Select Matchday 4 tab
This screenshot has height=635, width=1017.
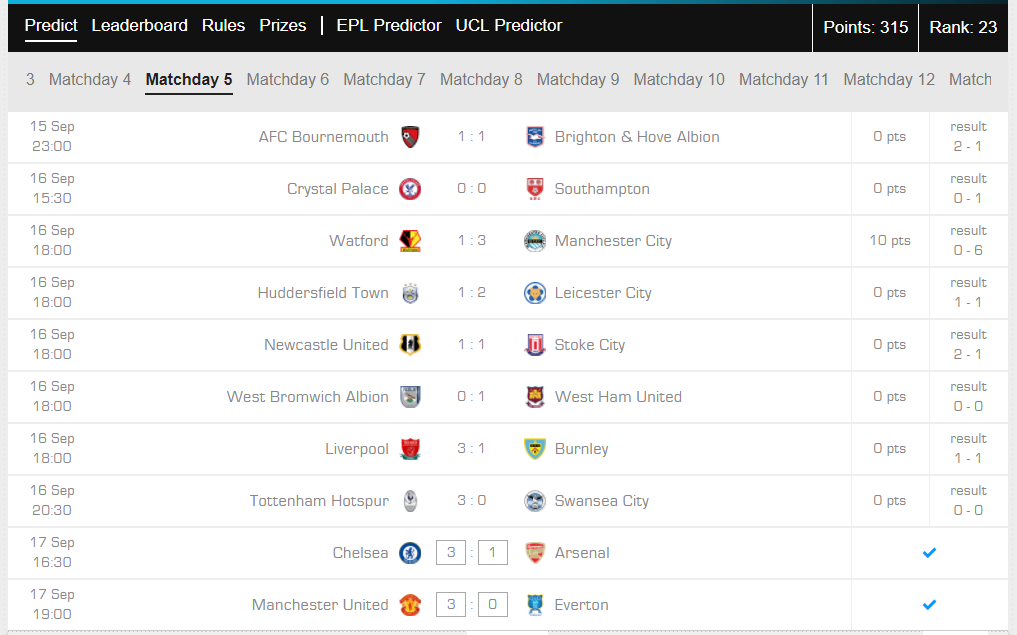(x=90, y=80)
